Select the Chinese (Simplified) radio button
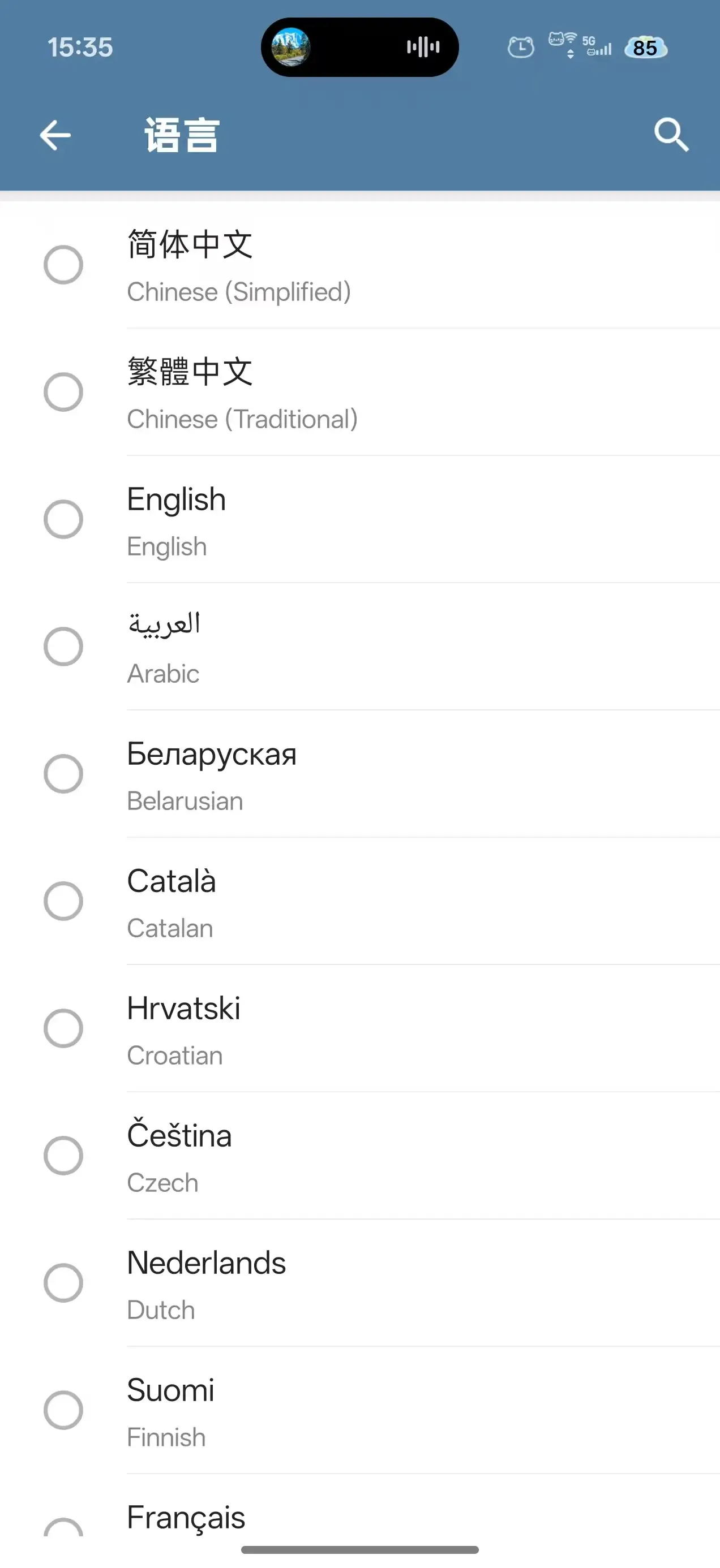Viewport: 720px width, 1568px height. [x=63, y=265]
